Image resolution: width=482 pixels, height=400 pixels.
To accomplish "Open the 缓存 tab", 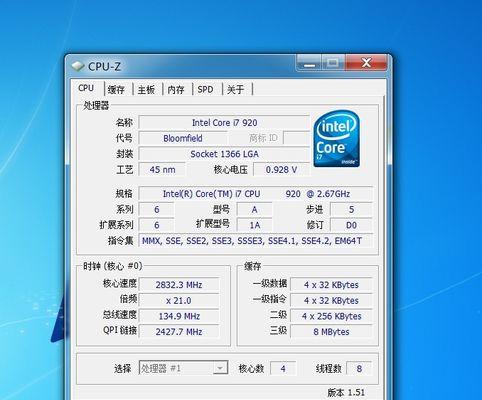I will pyautogui.click(x=116, y=90).
